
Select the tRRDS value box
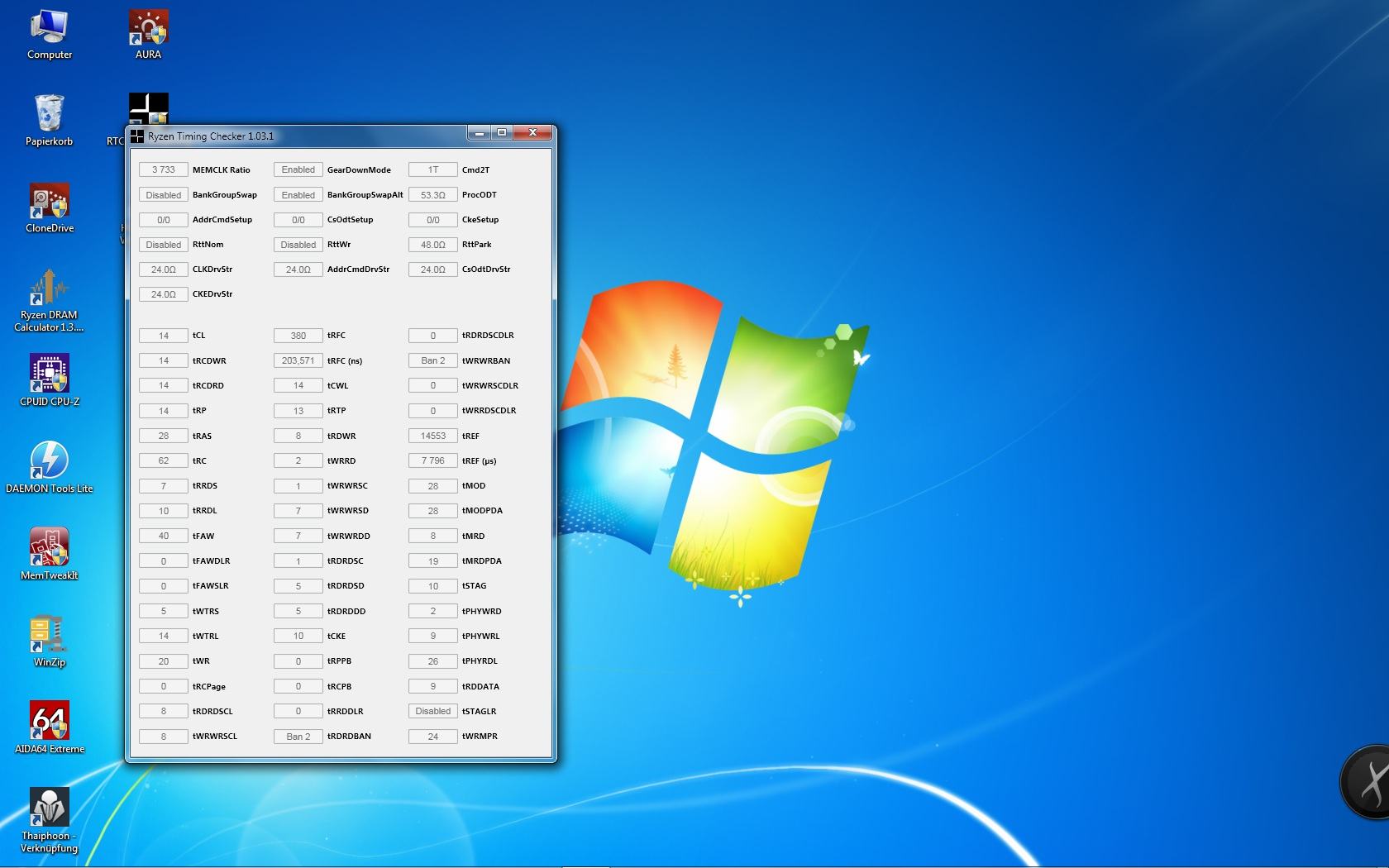[x=164, y=486]
